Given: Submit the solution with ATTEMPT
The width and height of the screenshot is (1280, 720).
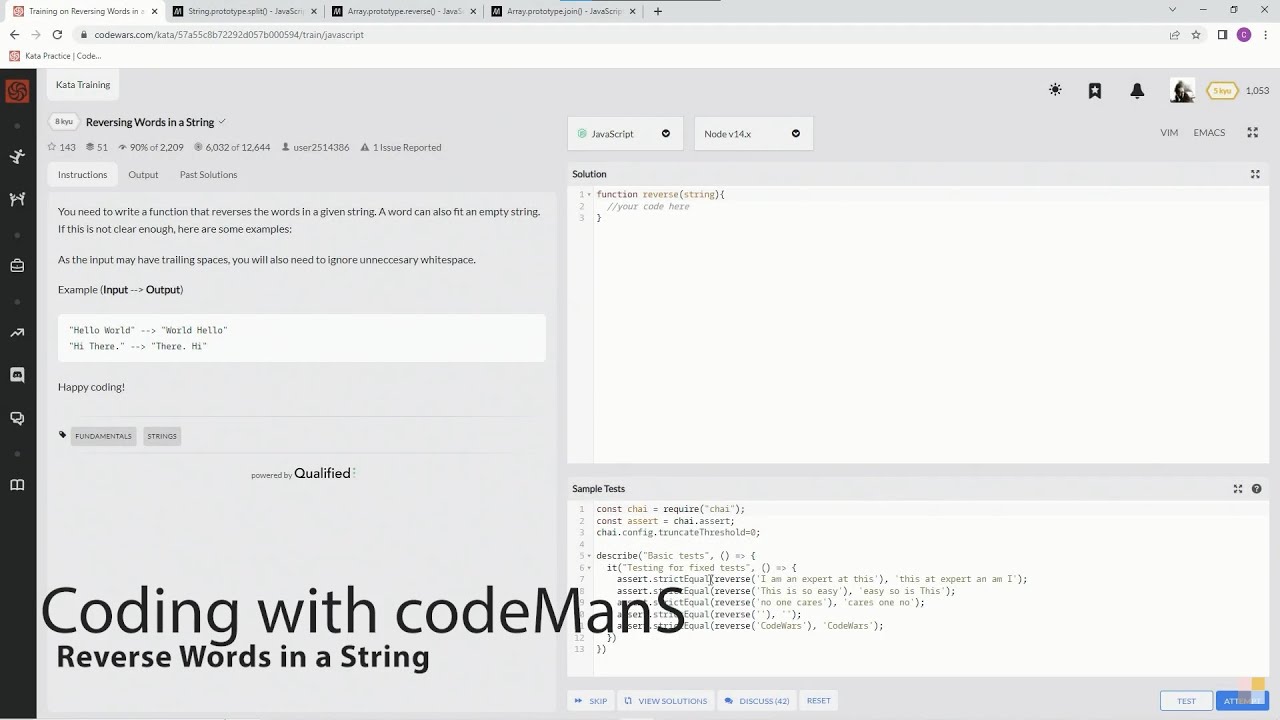Looking at the screenshot, I should coord(1241,701).
